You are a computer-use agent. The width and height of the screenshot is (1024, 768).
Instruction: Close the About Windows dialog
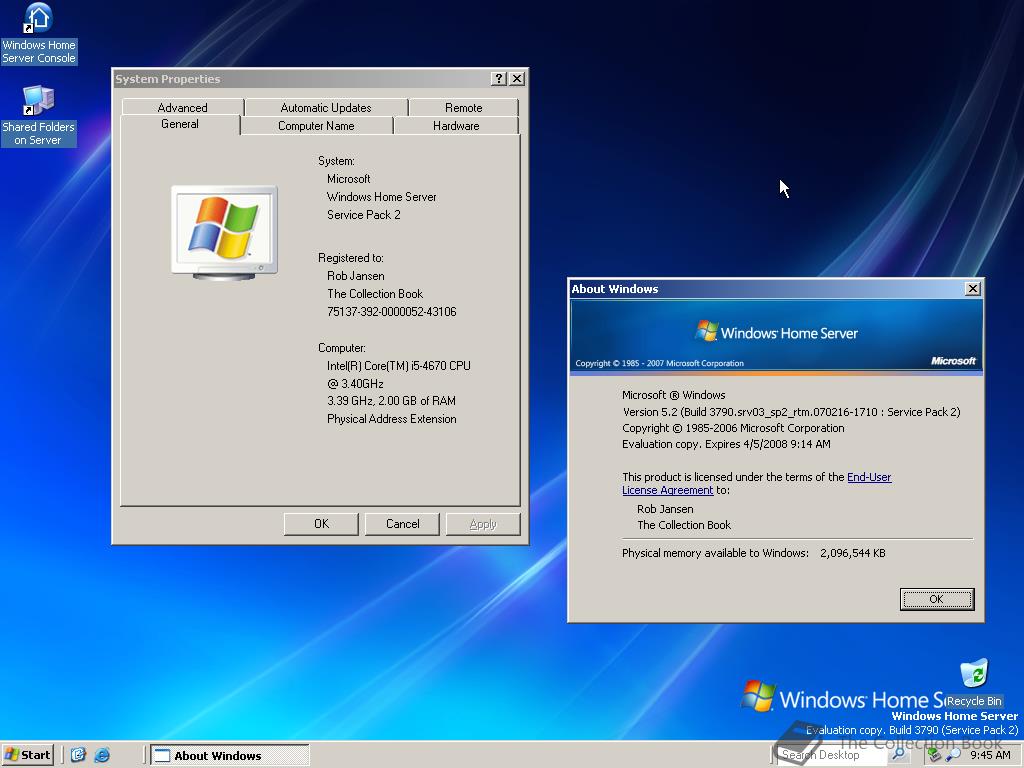tap(972, 289)
